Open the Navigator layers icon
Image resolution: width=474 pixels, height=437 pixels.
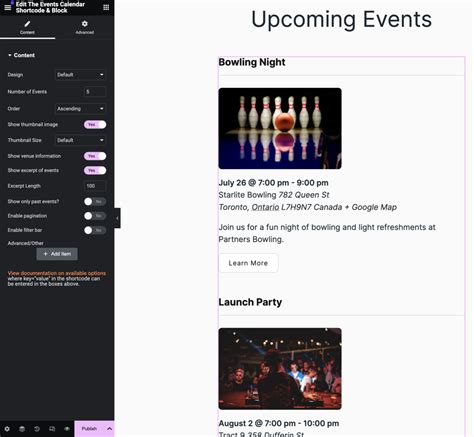[x=22, y=429]
